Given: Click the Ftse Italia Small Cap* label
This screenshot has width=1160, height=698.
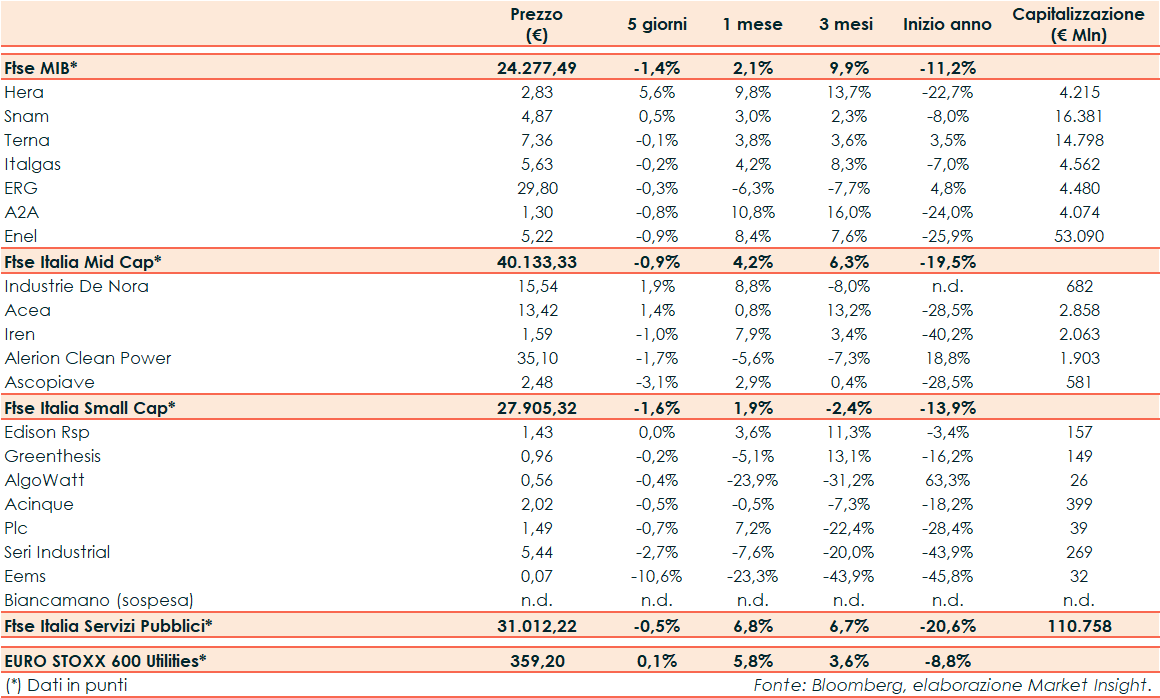Looking at the screenshot, I should point(90,407).
